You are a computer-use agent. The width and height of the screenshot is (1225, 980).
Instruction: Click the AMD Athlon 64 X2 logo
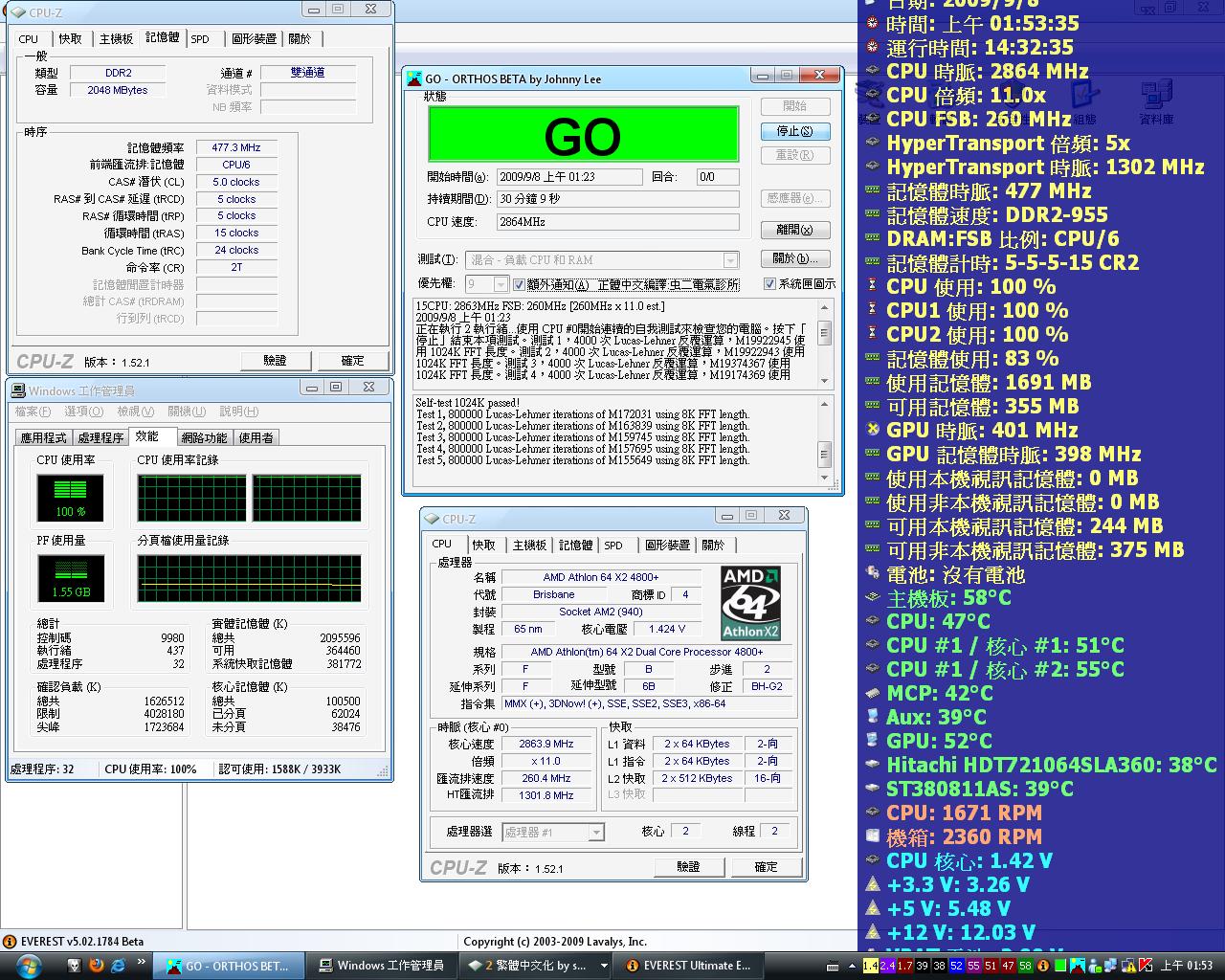coord(751,603)
